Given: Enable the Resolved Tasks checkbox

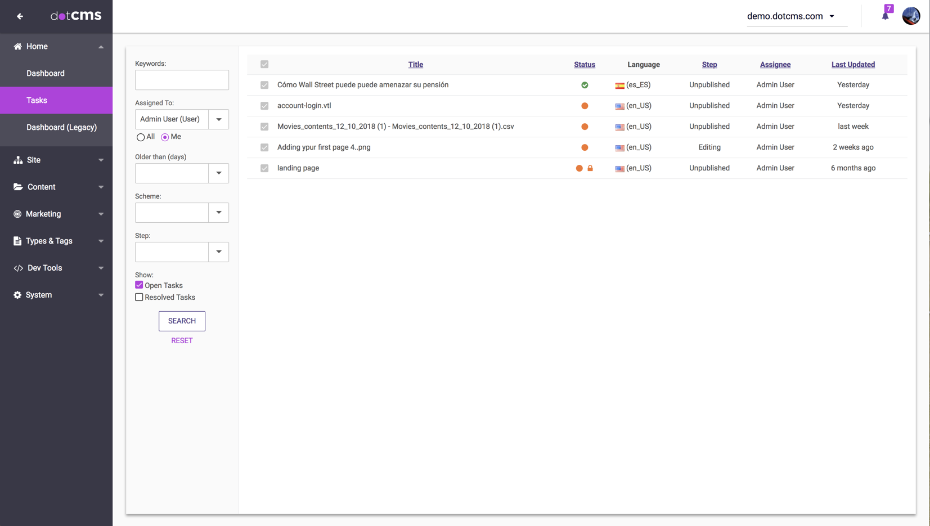Looking at the screenshot, I should [139, 297].
